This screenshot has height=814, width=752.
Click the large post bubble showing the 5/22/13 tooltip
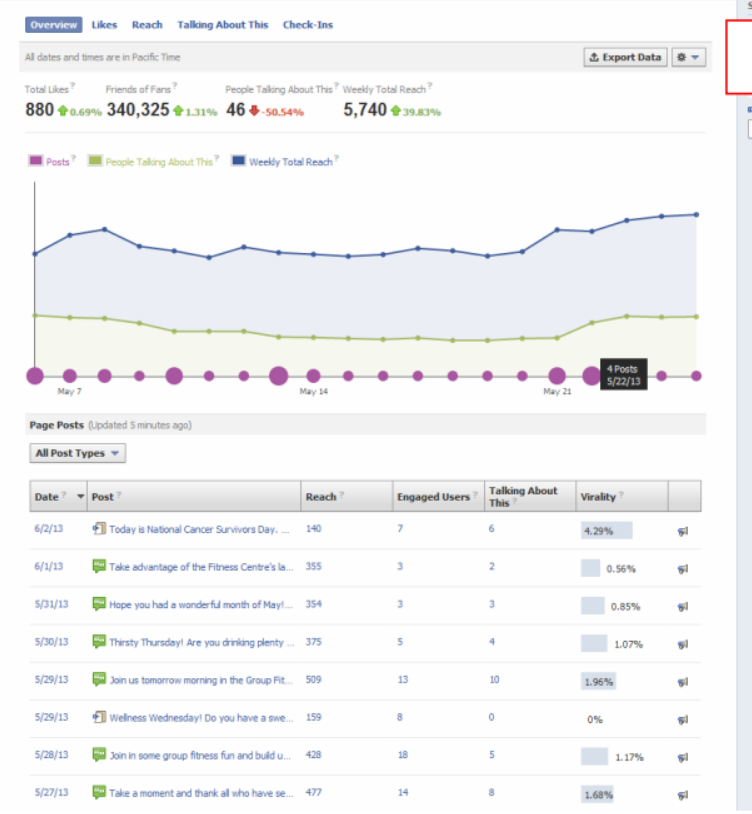592,376
